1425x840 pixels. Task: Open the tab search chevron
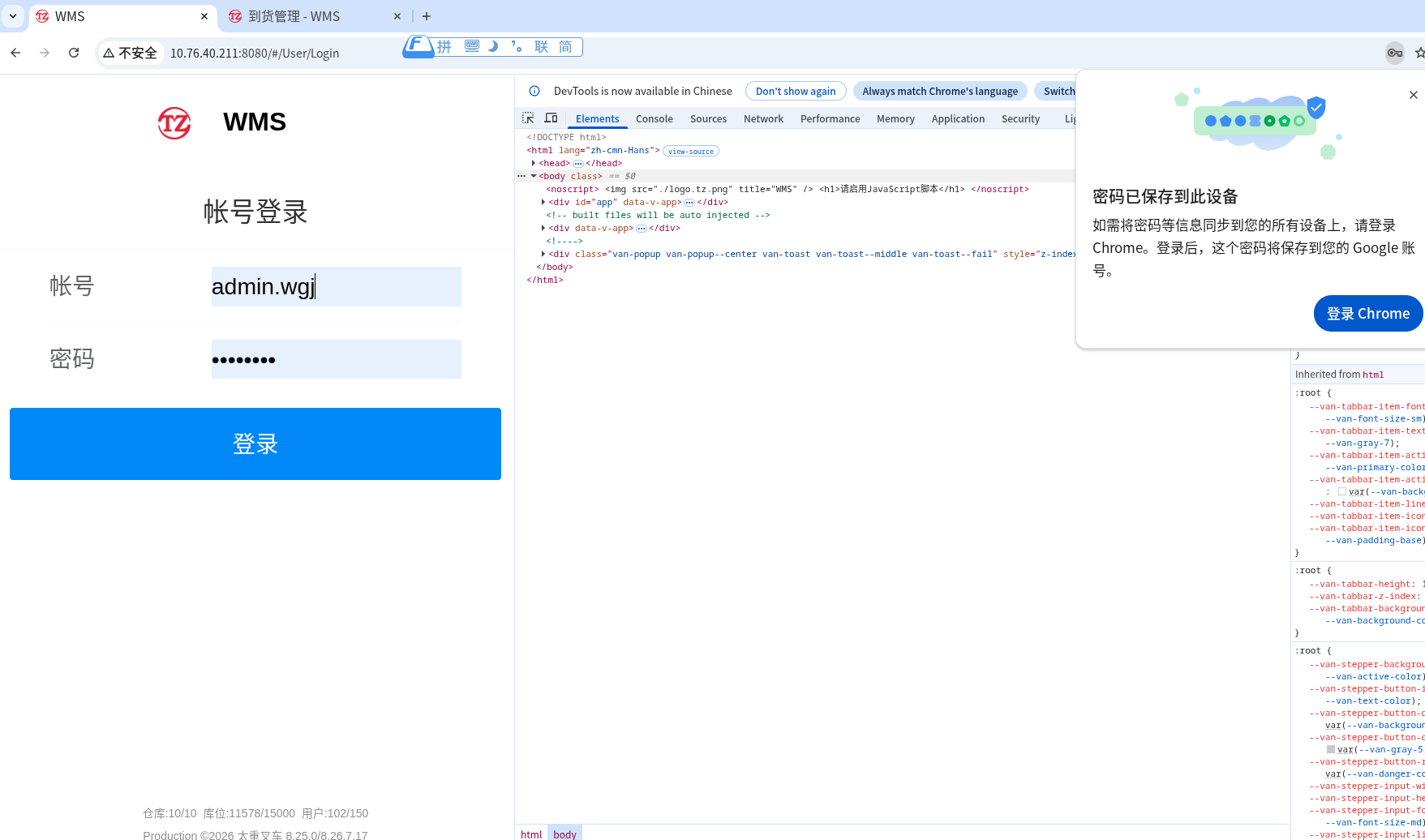click(x=13, y=15)
